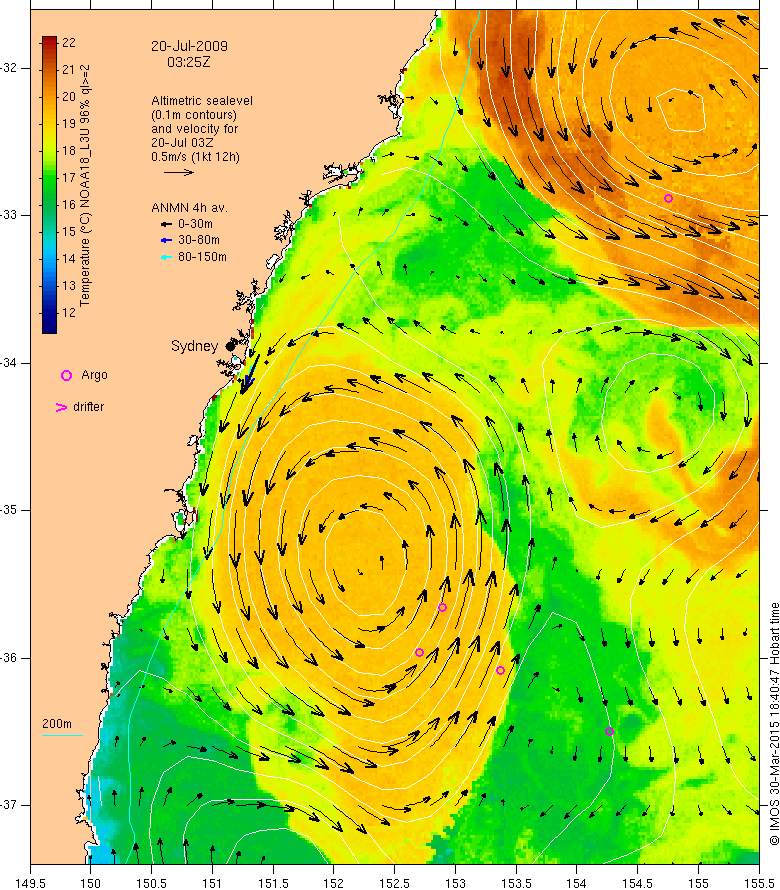Click the 30-80m blue arrow legend
This screenshot has width=780, height=890.
point(166,241)
